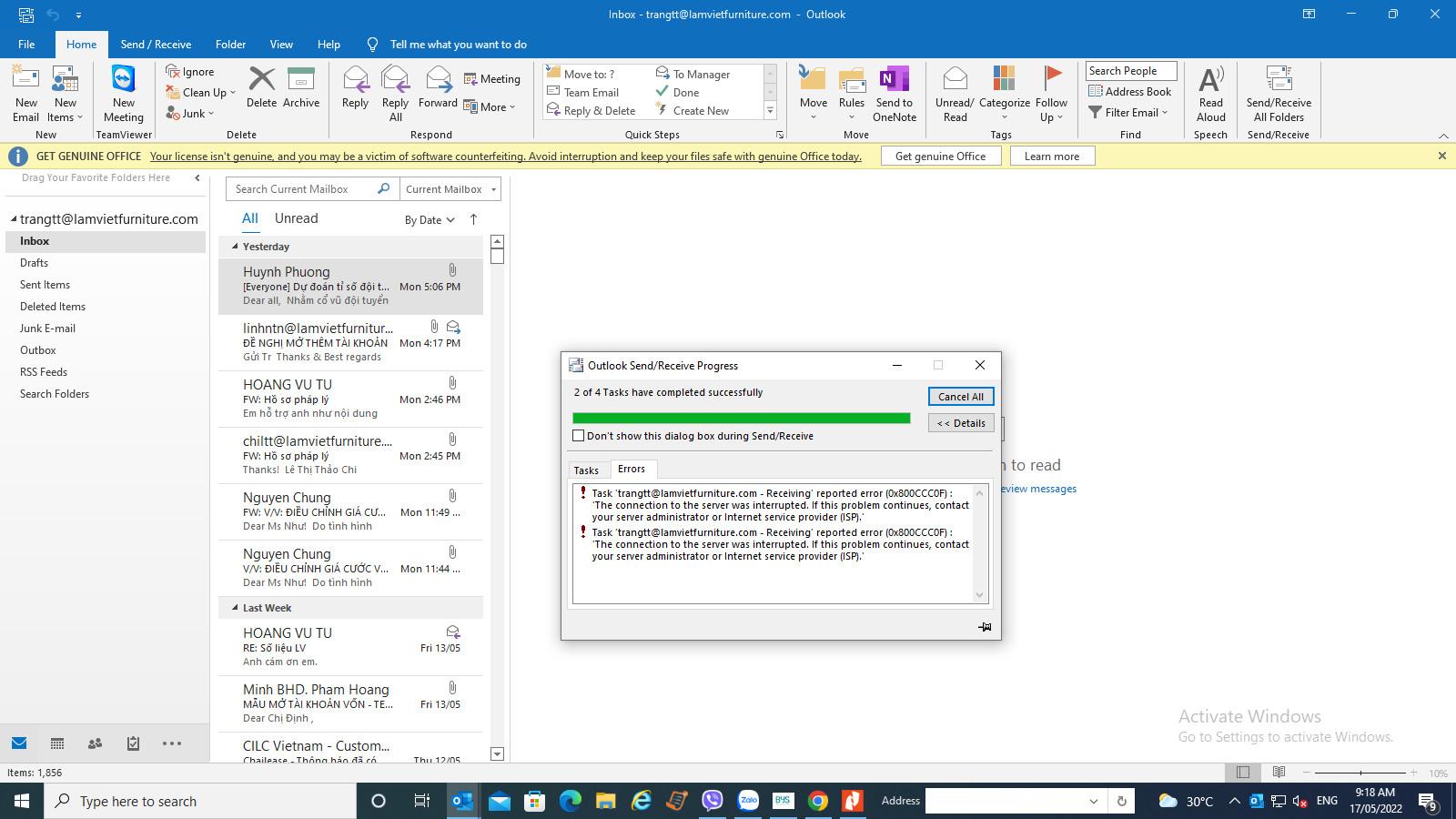Click Get genuine Office button
Screen dimensions: 1456x819
coord(941,157)
